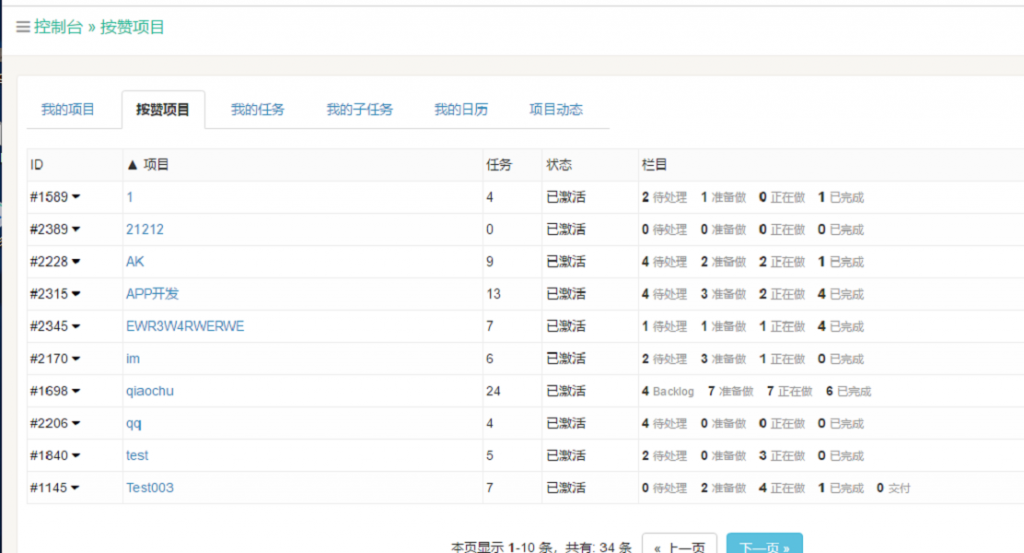Expand the dropdown for project #2206
This screenshot has width=1024, height=553.
coord(76,423)
